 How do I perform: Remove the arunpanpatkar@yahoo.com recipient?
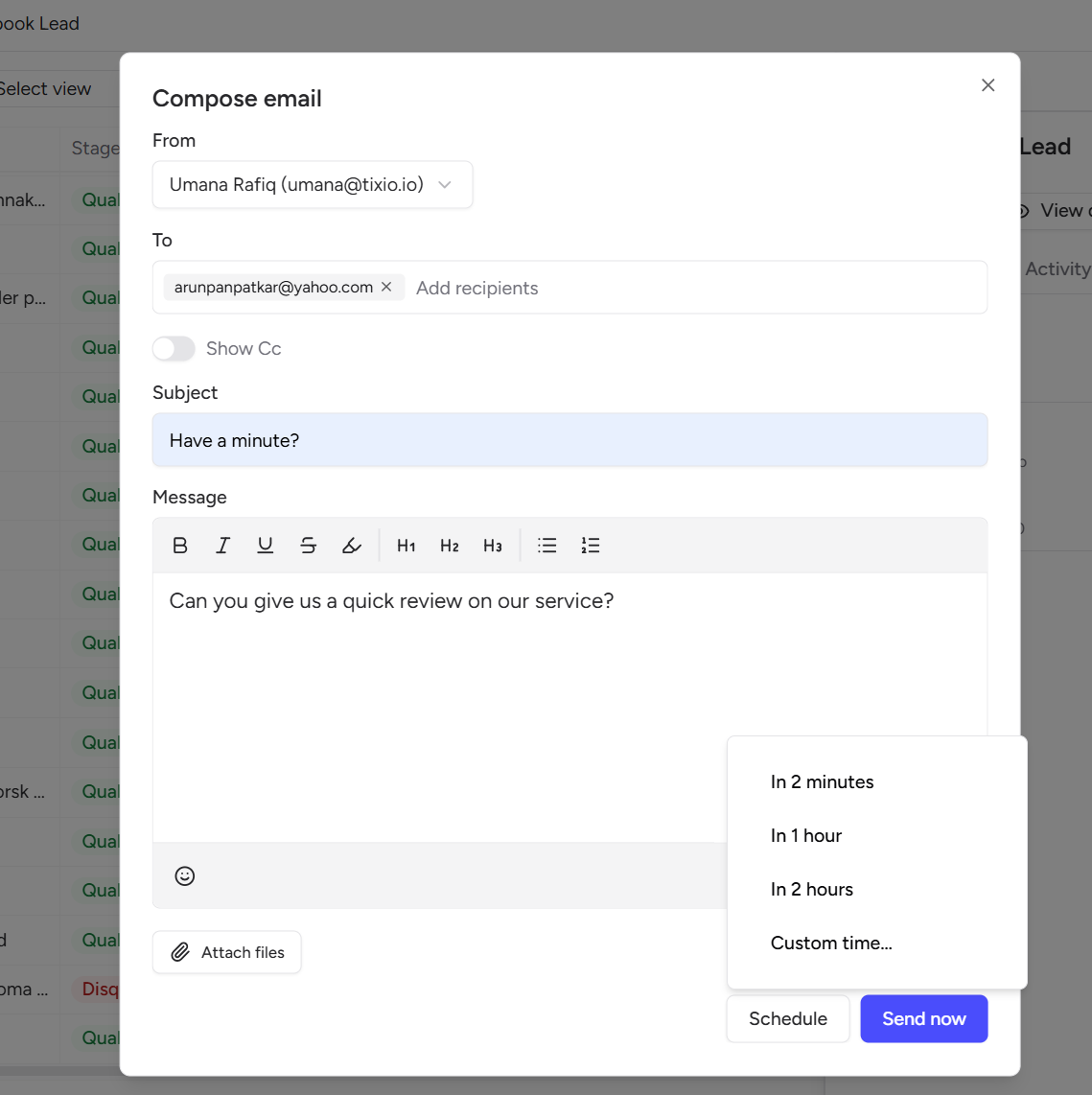(x=386, y=287)
